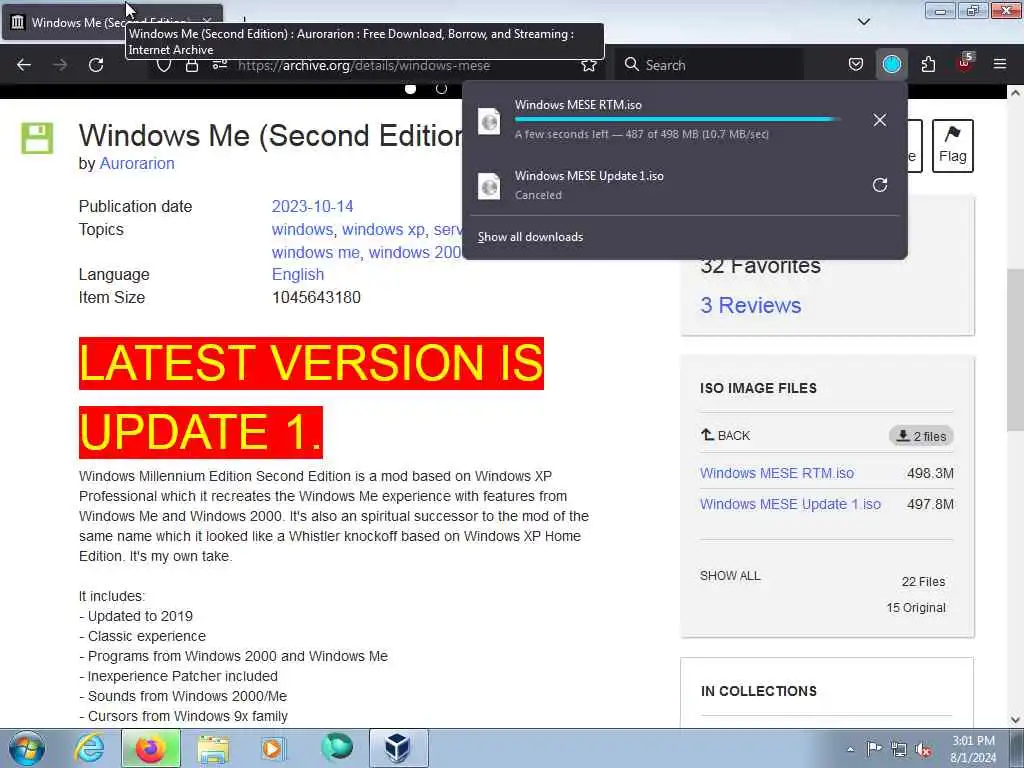Click the green sphere taskbar application icon

[x=337, y=747]
